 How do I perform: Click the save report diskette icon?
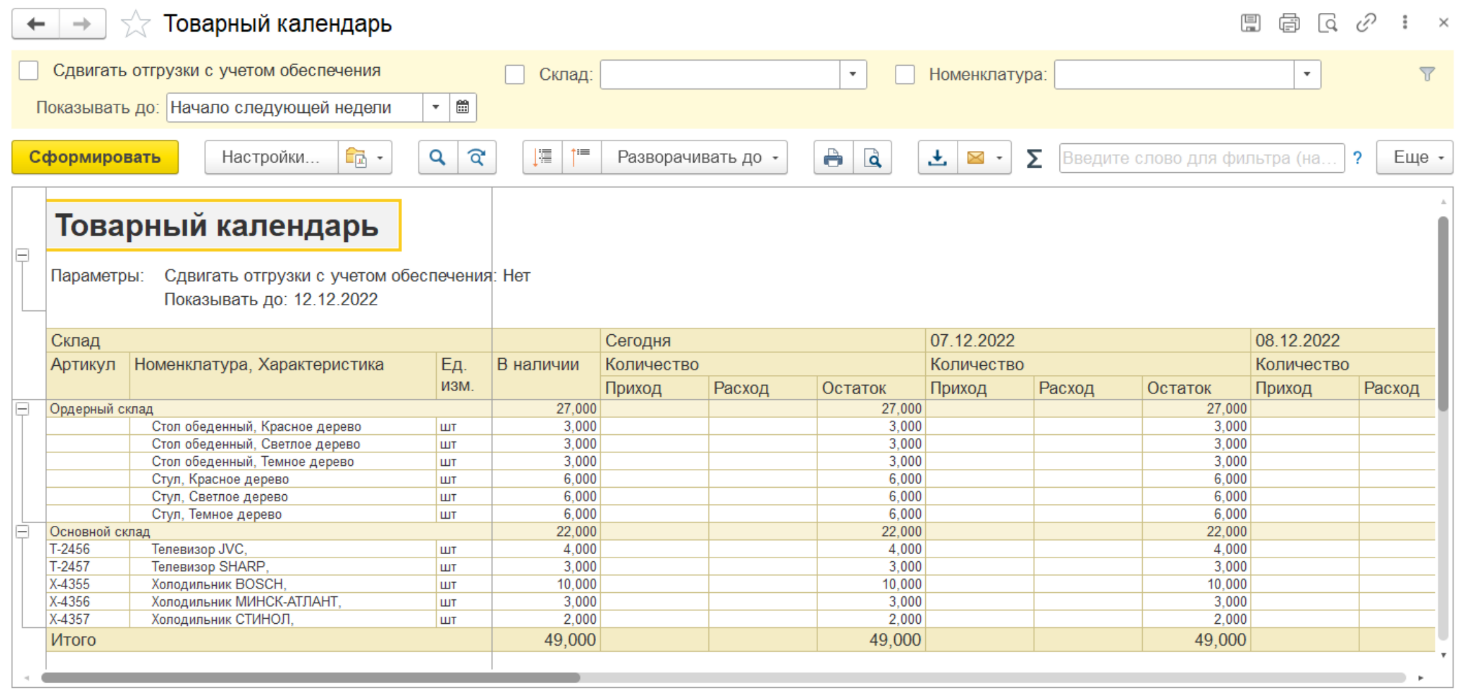(1250, 24)
